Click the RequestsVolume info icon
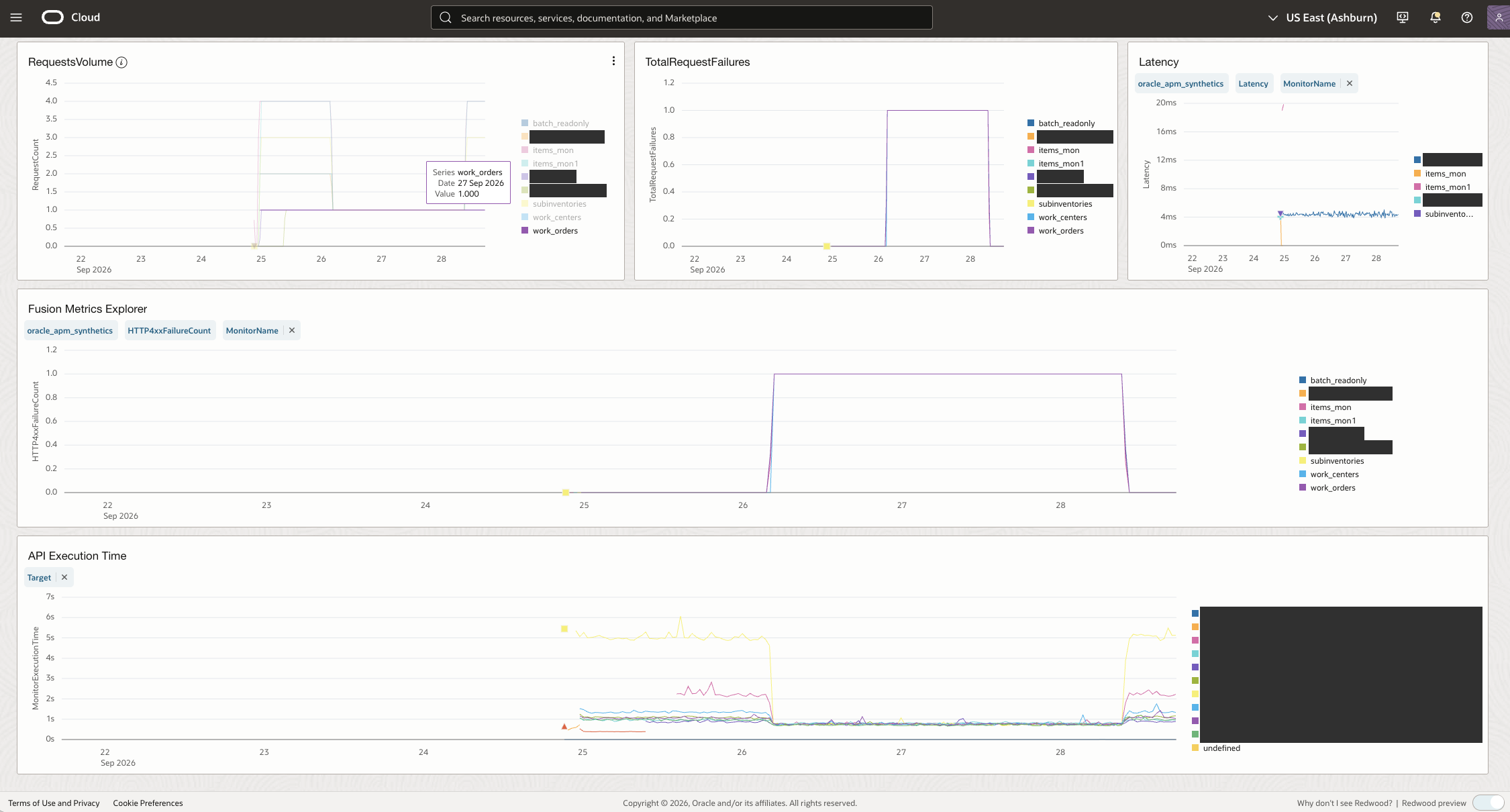 (121, 62)
